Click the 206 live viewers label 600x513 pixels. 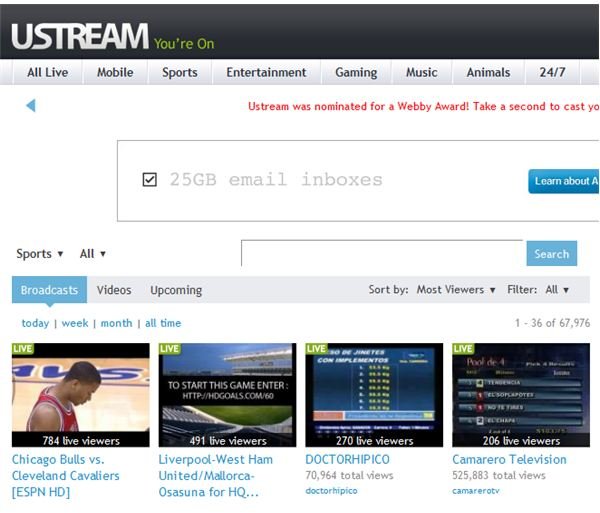521,441
